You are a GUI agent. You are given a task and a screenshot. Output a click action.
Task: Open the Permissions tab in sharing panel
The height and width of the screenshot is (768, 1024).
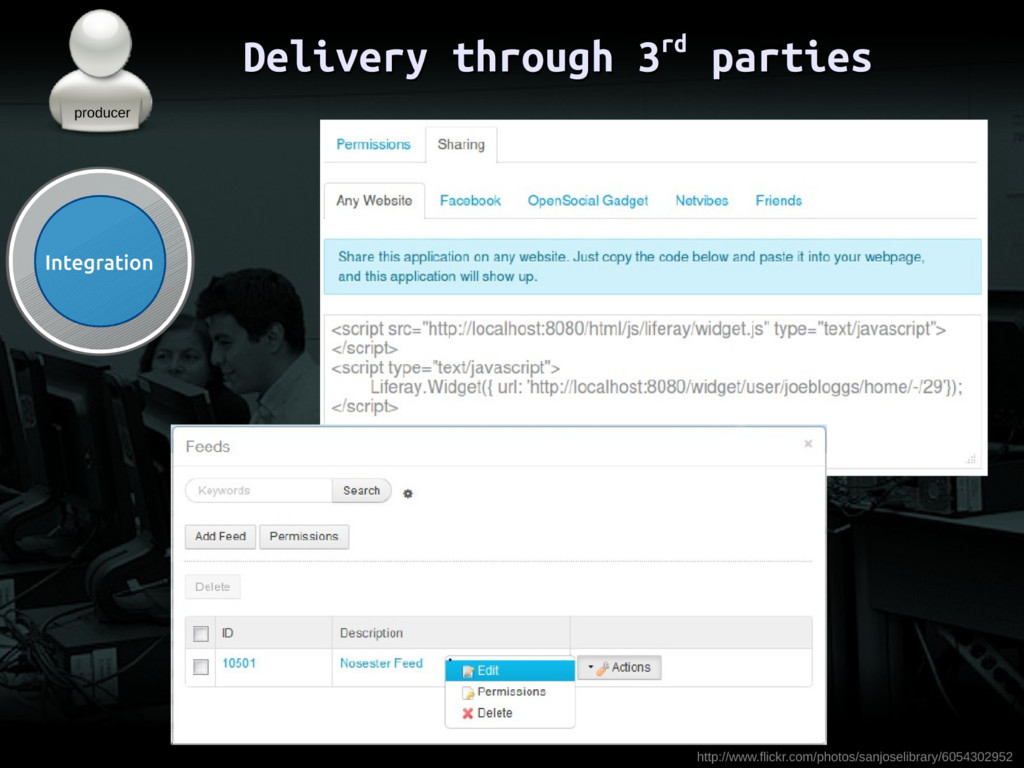tap(373, 144)
